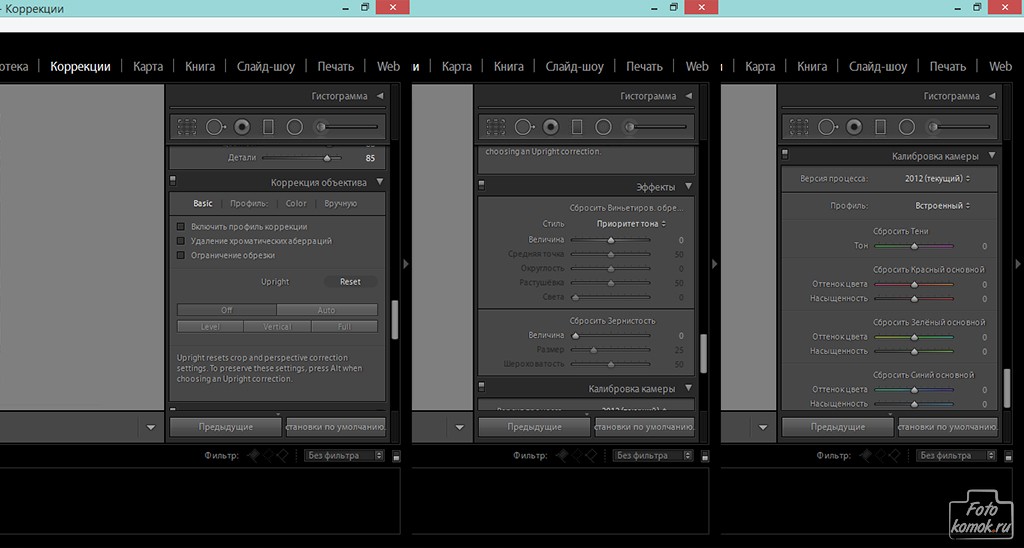Select Crop Overlay tool above Коррекция объектива panel
Image resolution: width=1024 pixels, height=548 pixels.
(186, 127)
